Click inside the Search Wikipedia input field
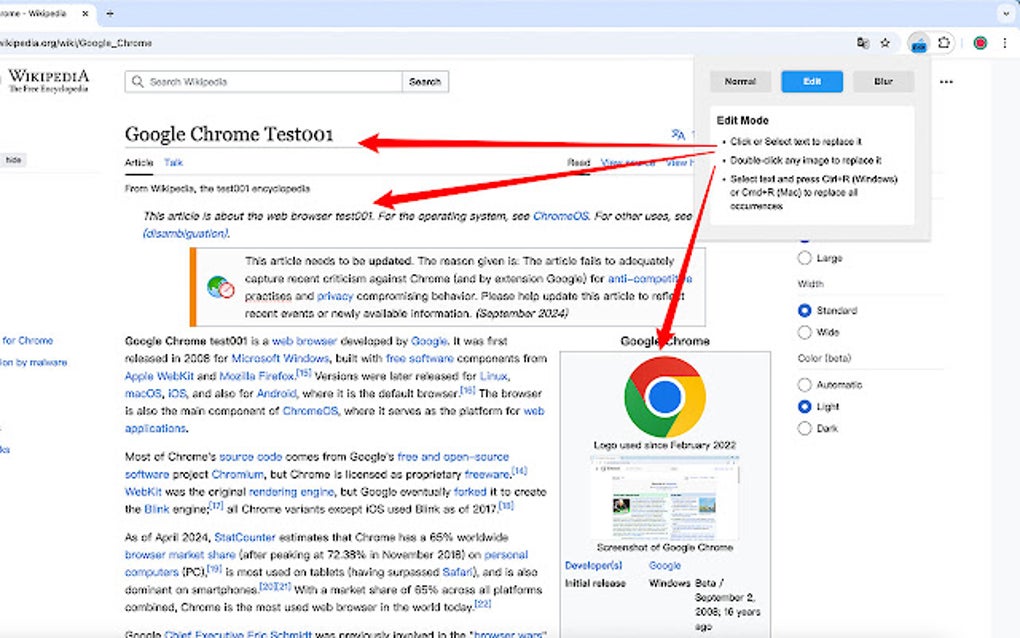The height and width of the screenshot is (638, 1020). coord(250,81)
